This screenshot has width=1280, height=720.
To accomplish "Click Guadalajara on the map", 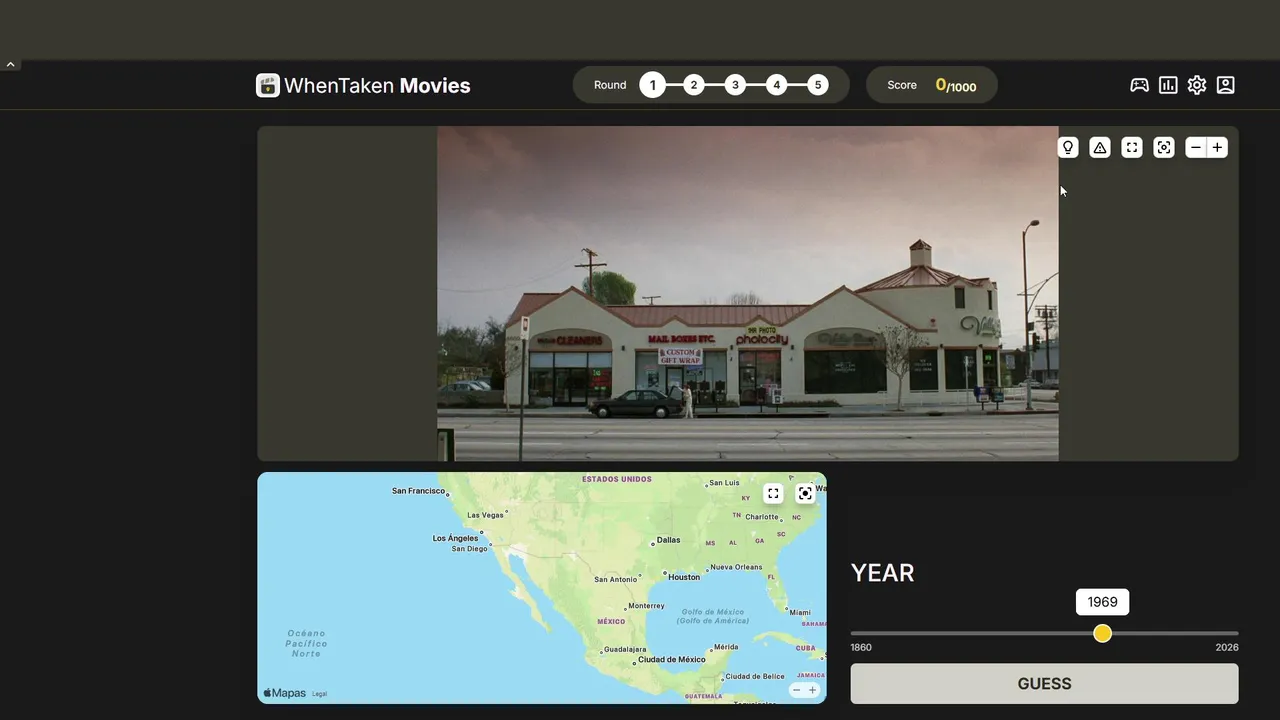I will 625,649.
